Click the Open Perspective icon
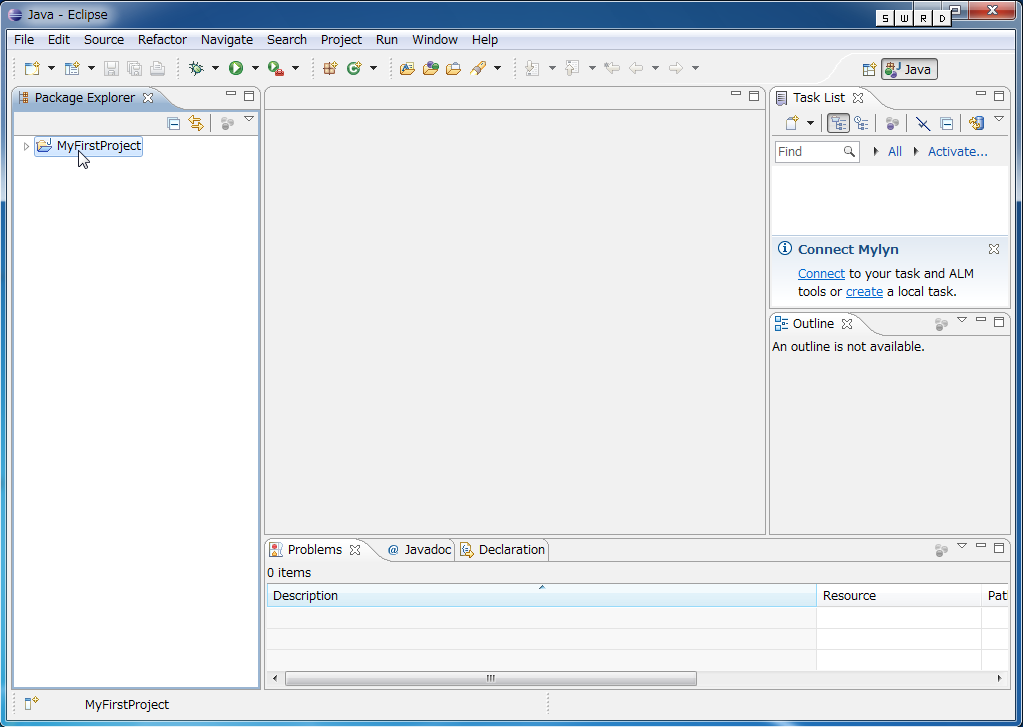The height and width of the screenshot is (727, 1023). click(x=869, y=69)
